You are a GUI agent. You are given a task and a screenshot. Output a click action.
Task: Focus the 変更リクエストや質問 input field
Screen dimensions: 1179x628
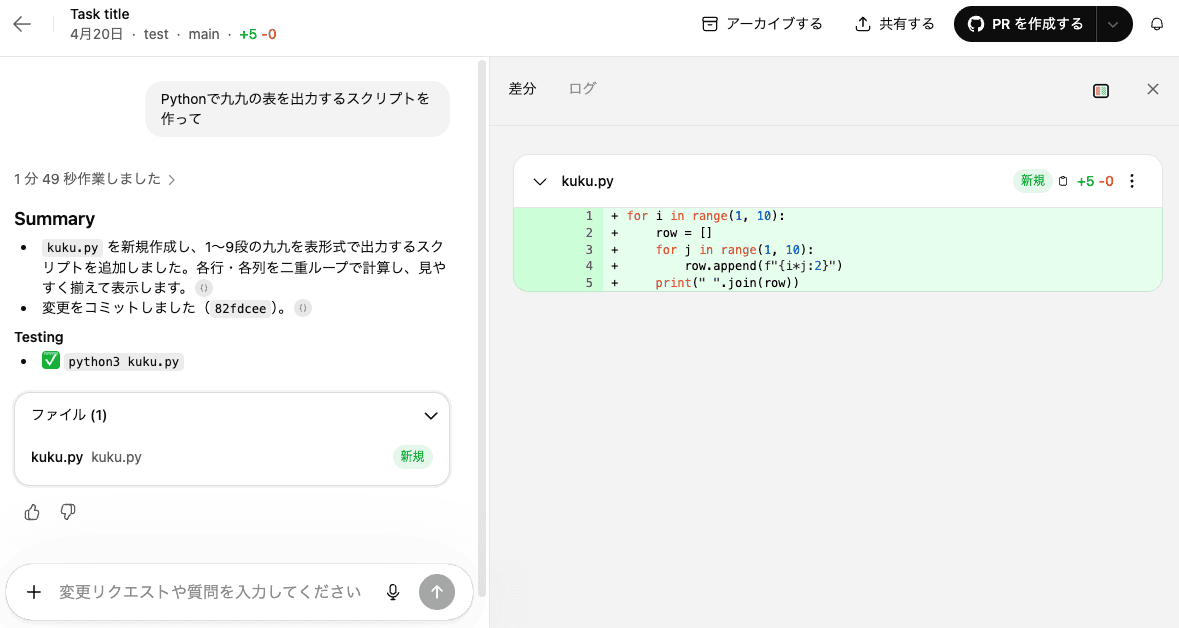[211, 592]
